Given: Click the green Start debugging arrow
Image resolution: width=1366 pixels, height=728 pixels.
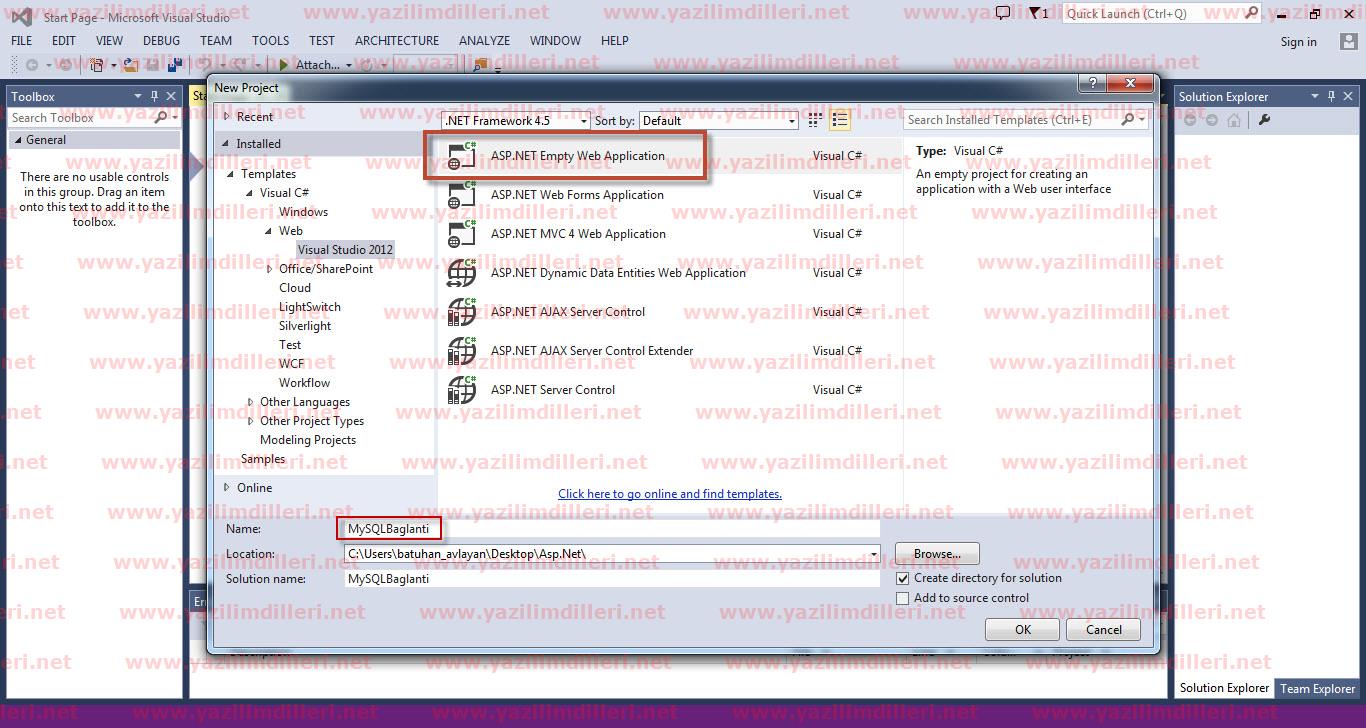Looking at the screenshot, I should point(285,64).
